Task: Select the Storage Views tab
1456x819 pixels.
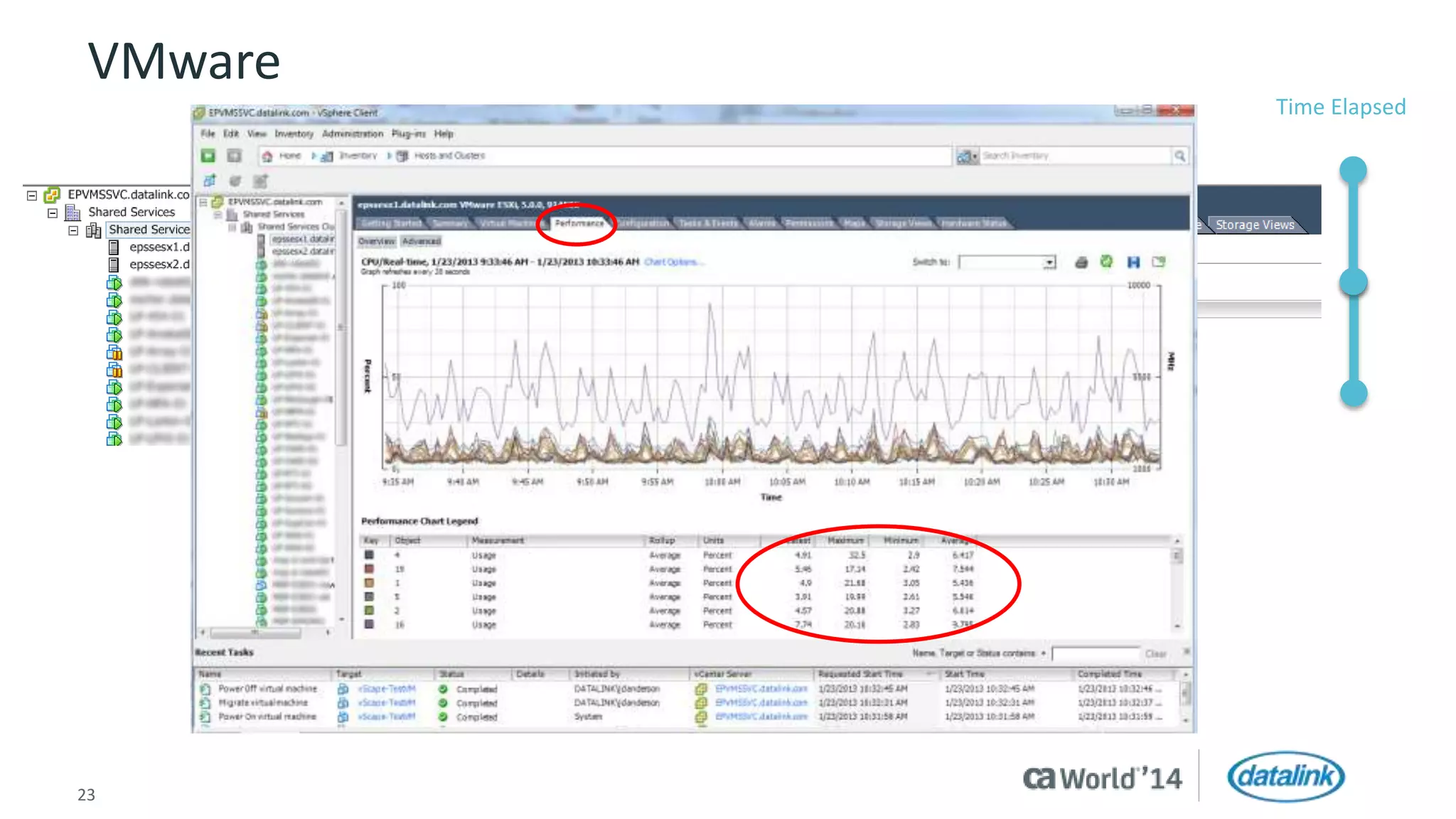Action: (x=1254, y=225)
